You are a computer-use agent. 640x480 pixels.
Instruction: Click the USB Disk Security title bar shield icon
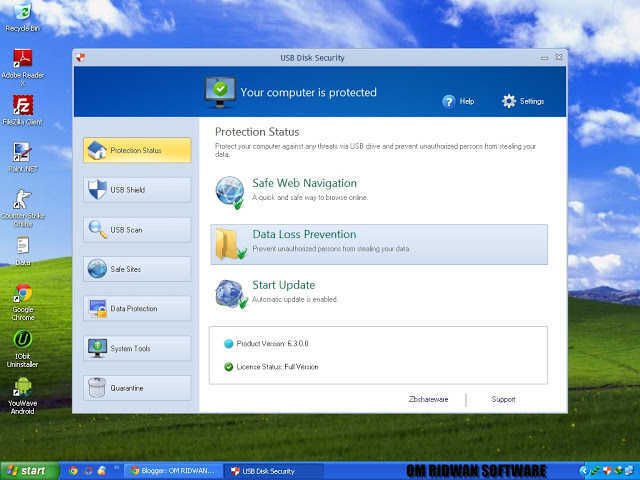(80, 58)
